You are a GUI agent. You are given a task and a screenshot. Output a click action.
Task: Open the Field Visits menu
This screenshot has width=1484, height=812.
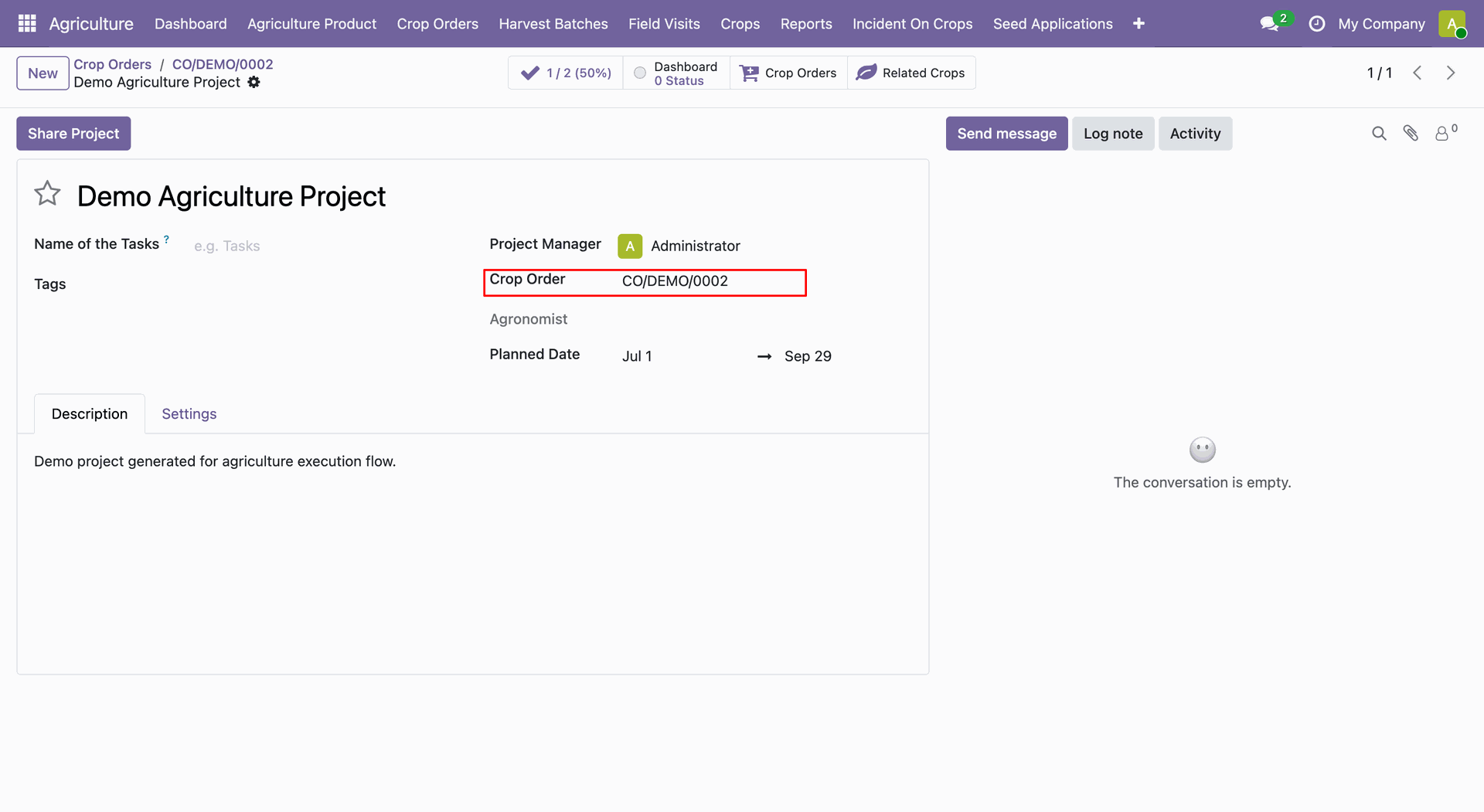(664, 24)
